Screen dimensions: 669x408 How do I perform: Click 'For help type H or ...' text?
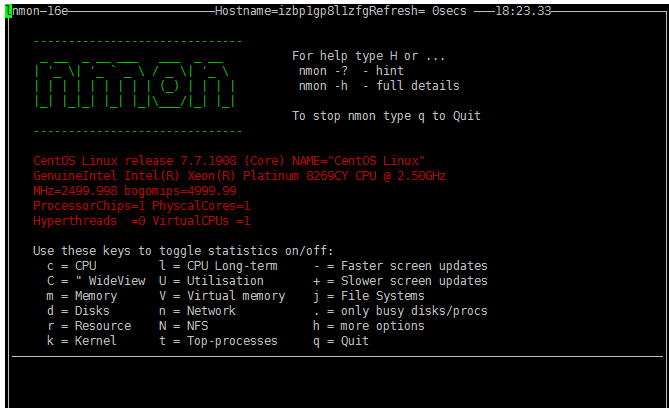pyautogui.click(x=369, y=56)
